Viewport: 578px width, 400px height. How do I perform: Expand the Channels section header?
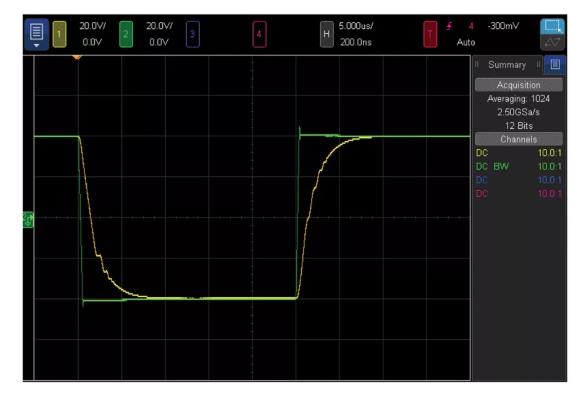tap(519, 139)
